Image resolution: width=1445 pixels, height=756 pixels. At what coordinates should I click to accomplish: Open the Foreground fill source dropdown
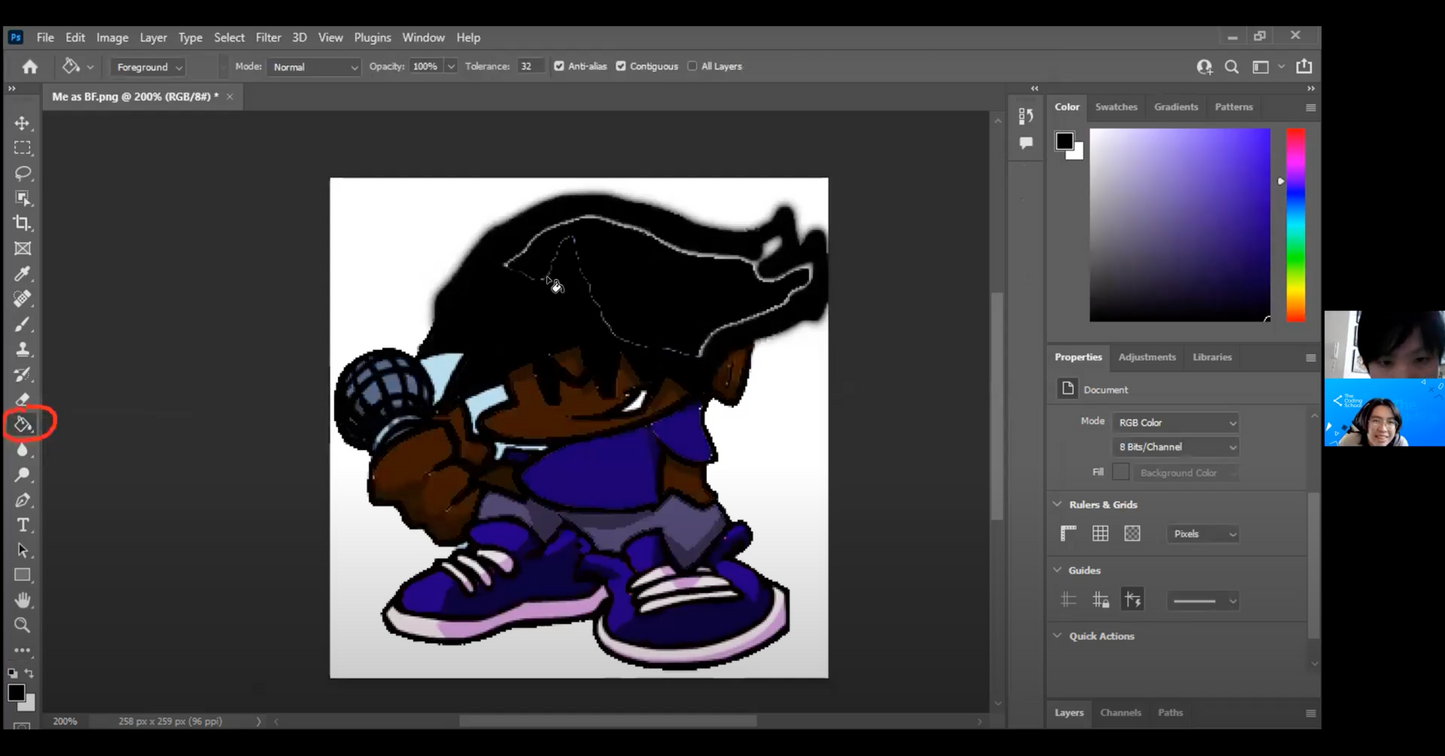(148, 67)
